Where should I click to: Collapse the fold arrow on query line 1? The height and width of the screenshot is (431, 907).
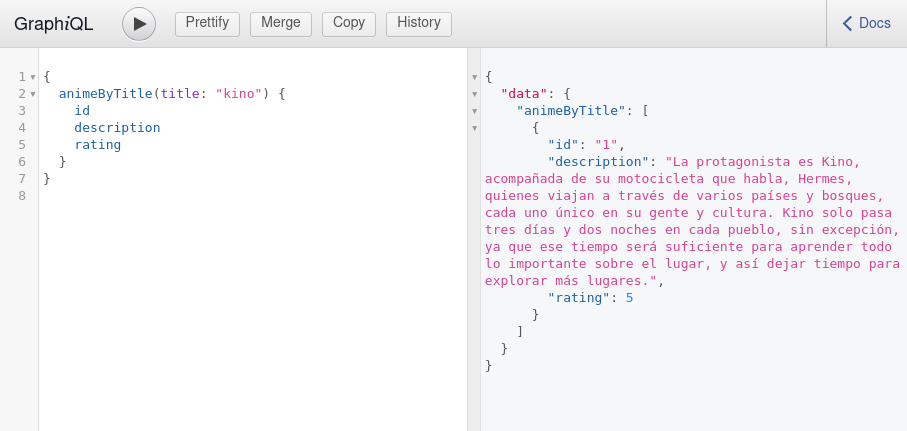pyautogui.click(x=33, y=77)
